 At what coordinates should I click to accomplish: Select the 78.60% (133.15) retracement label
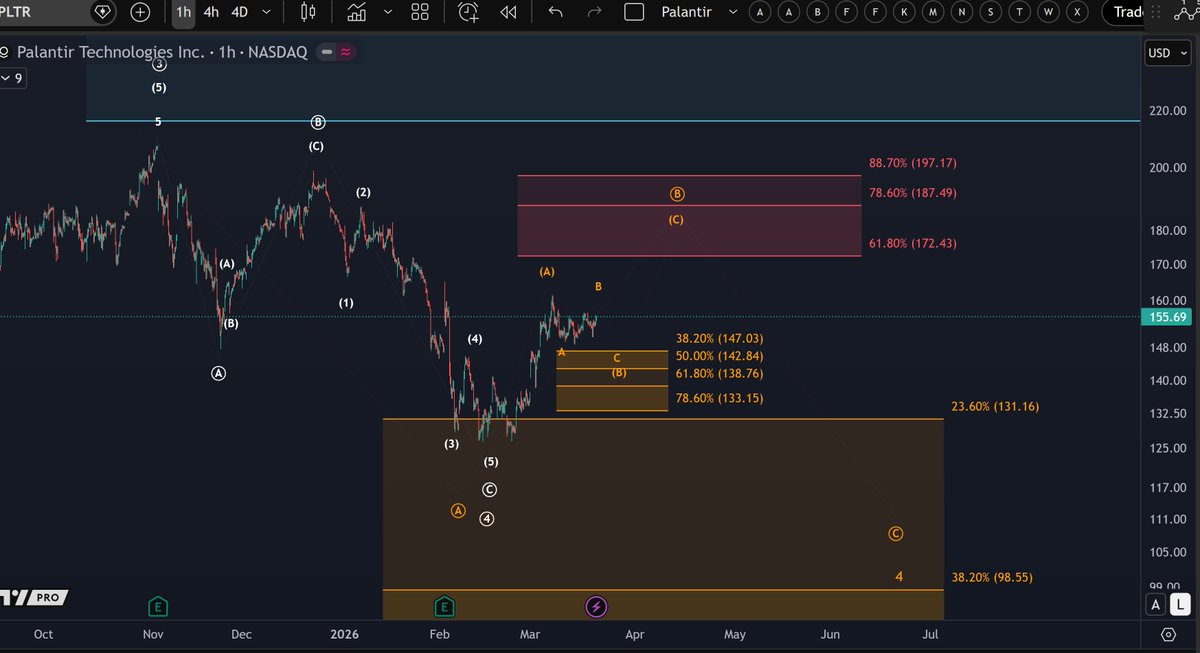click(x=720, y=398)
